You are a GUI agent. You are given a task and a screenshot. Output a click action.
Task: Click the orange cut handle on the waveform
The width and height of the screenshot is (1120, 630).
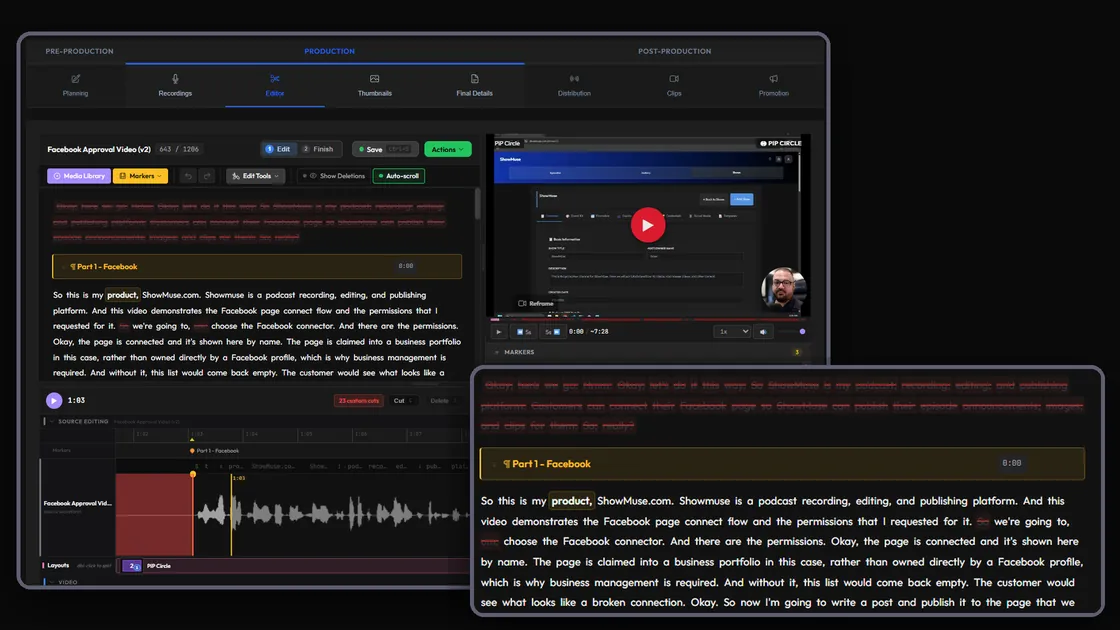click(x=193, y=474)
